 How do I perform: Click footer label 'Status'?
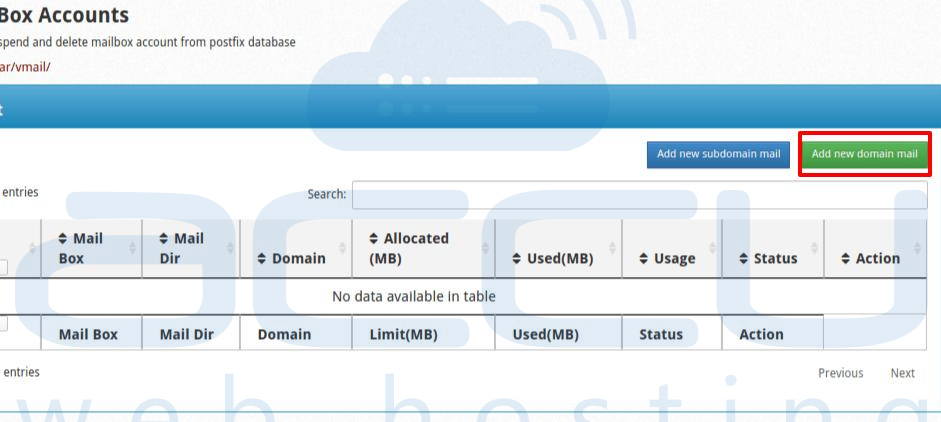pyautogui.click(x=661, y=334)
